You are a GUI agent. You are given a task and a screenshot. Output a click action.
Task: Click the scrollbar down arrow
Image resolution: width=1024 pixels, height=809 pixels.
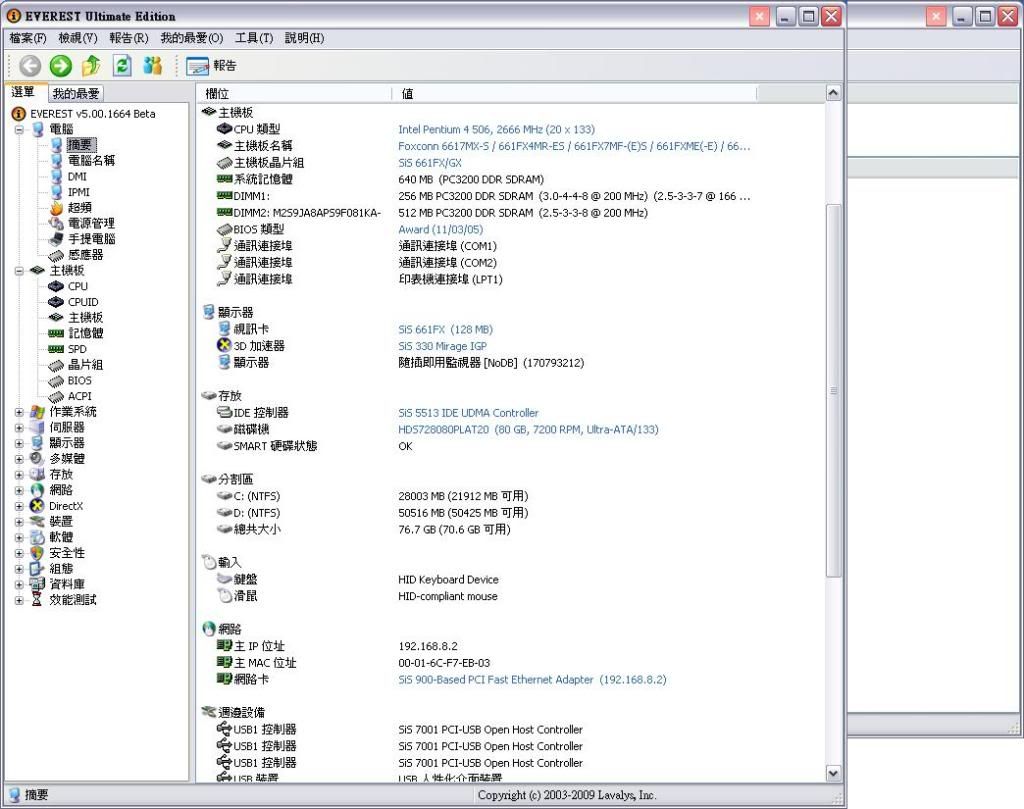pos(833,773)
